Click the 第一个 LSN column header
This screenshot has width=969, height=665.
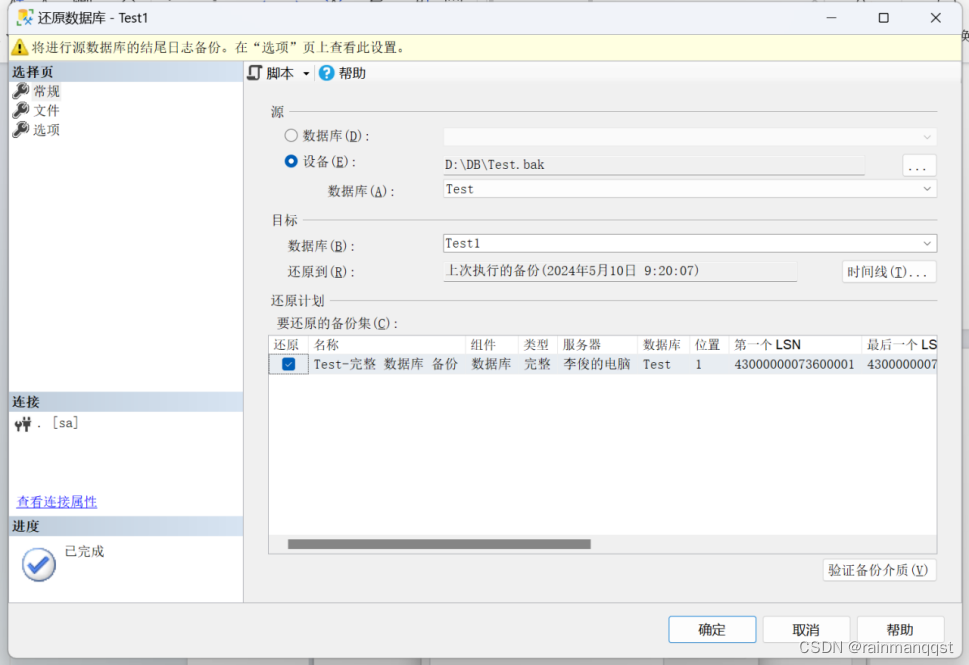767,345
